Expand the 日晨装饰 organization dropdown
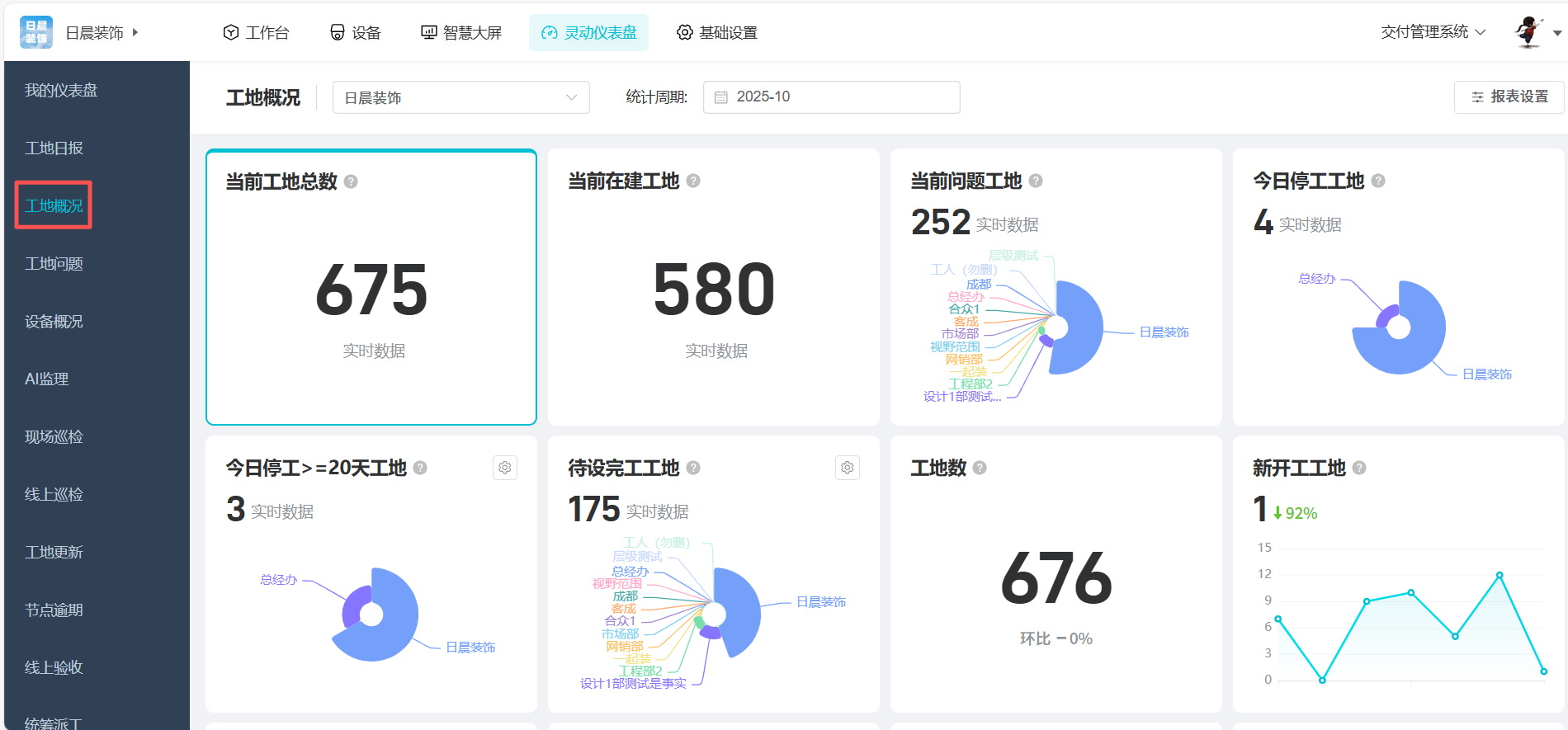Image resolution: width=1568 pixels, height=730 pixels. tap(460, 97)
